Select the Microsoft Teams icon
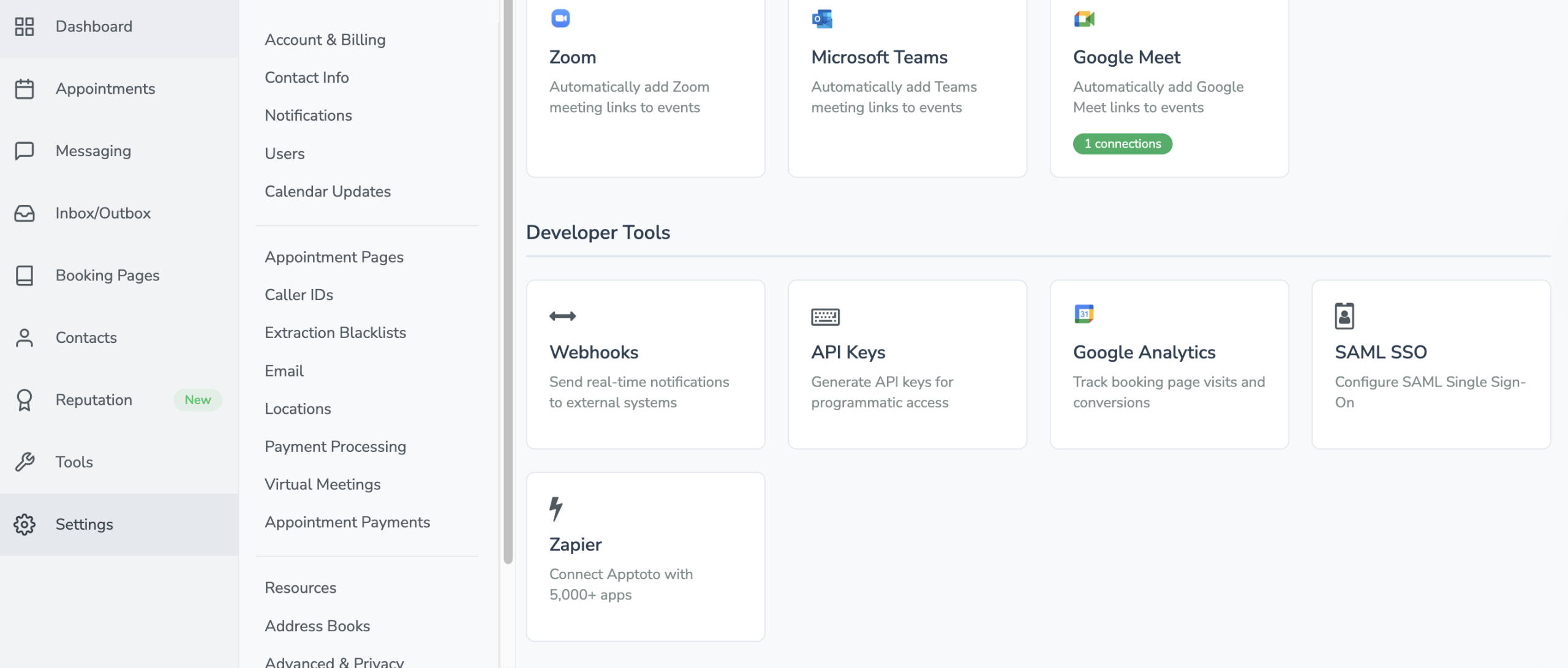 point(821,18)
